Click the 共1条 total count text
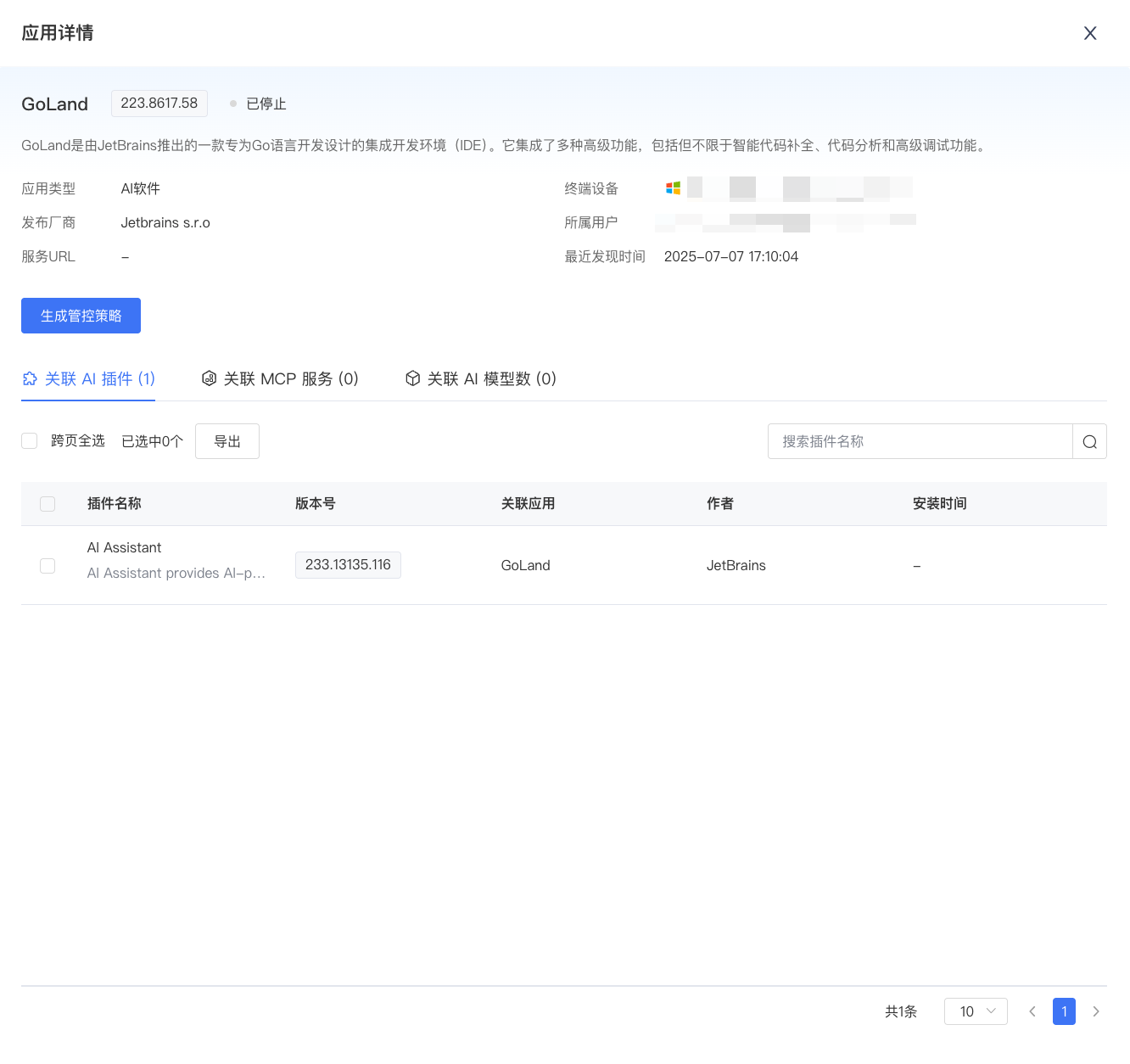The height and width of the screenshot is (1064, 1130). (901, 1011)
